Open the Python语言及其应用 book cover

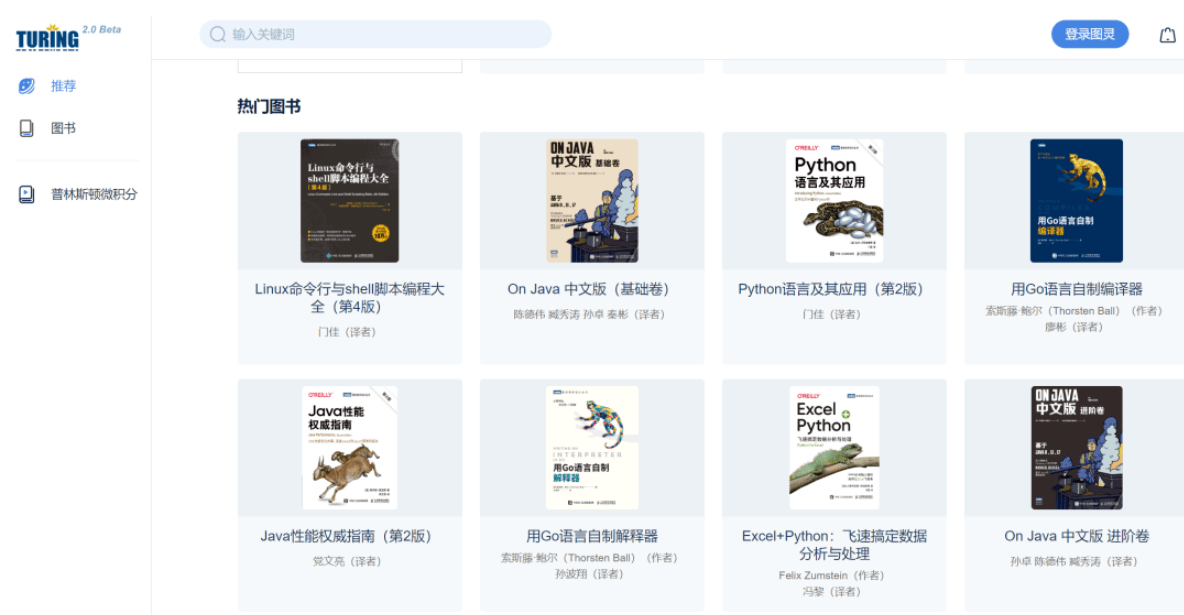[834, 200]
